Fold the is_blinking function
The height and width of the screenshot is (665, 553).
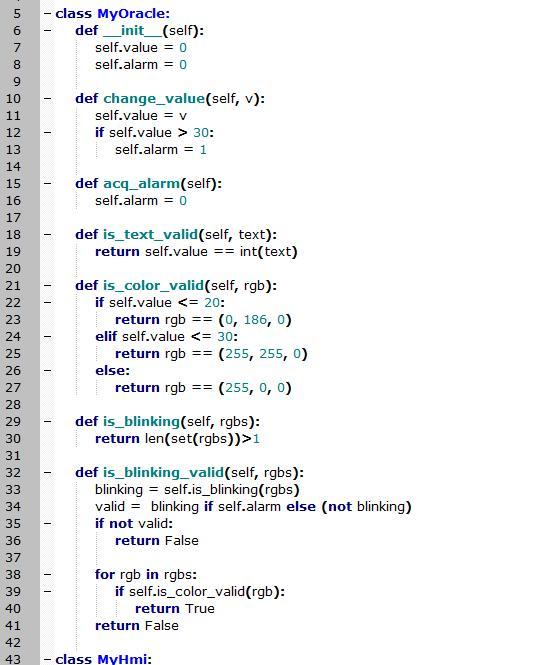pos(47,422)
